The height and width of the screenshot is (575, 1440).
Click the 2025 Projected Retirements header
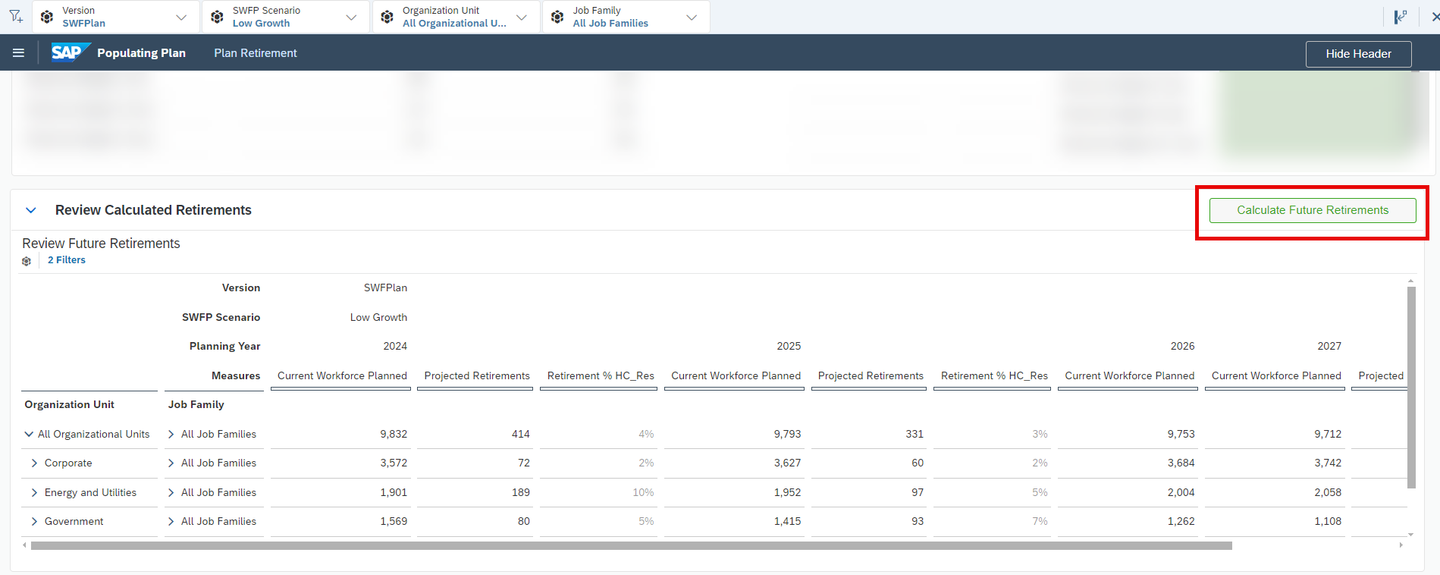click(871, 376)
